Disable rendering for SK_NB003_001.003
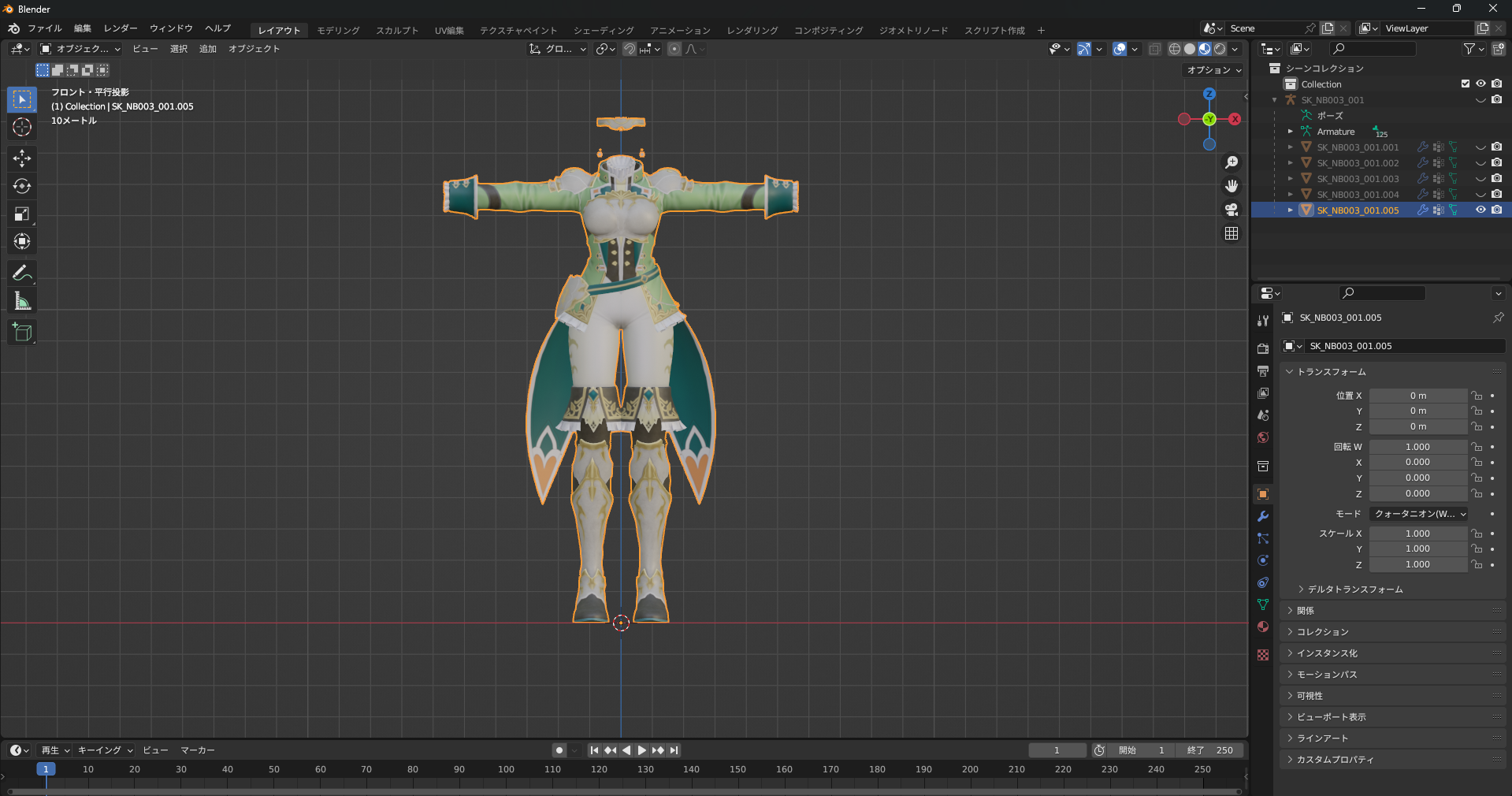The height and width of the screenshot is (796, 1512). [1496, 178]
